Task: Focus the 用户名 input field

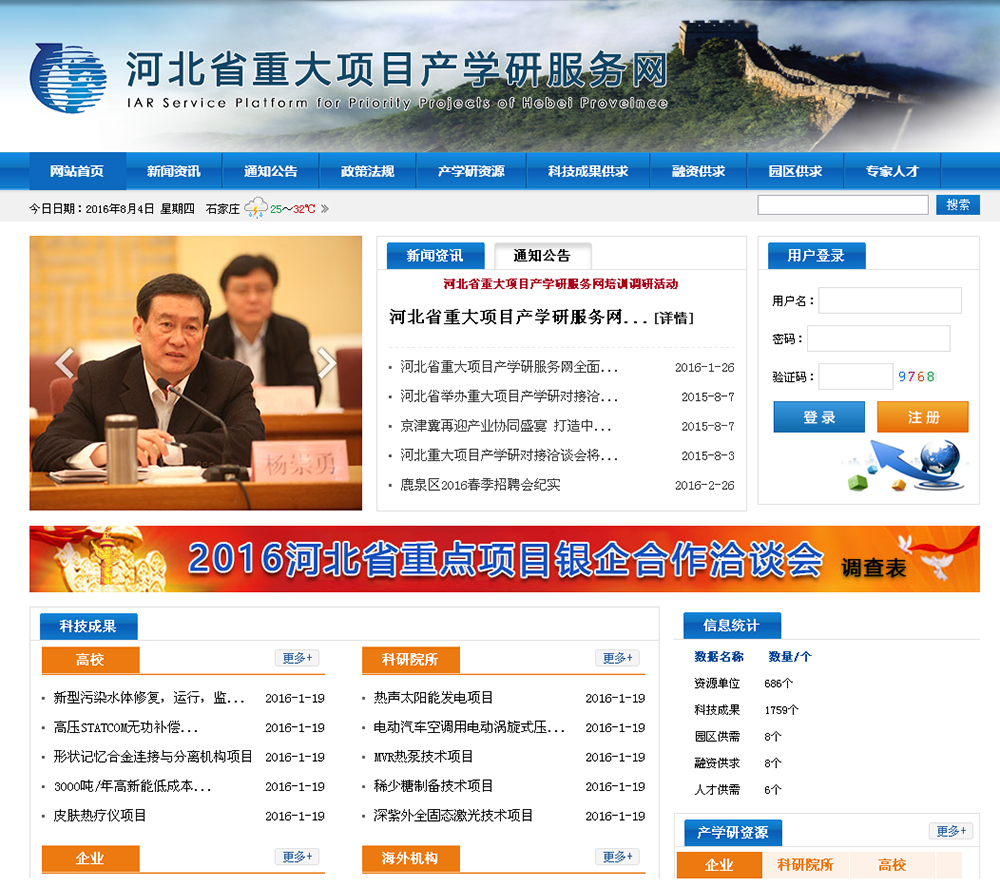Action: point(889,301)
